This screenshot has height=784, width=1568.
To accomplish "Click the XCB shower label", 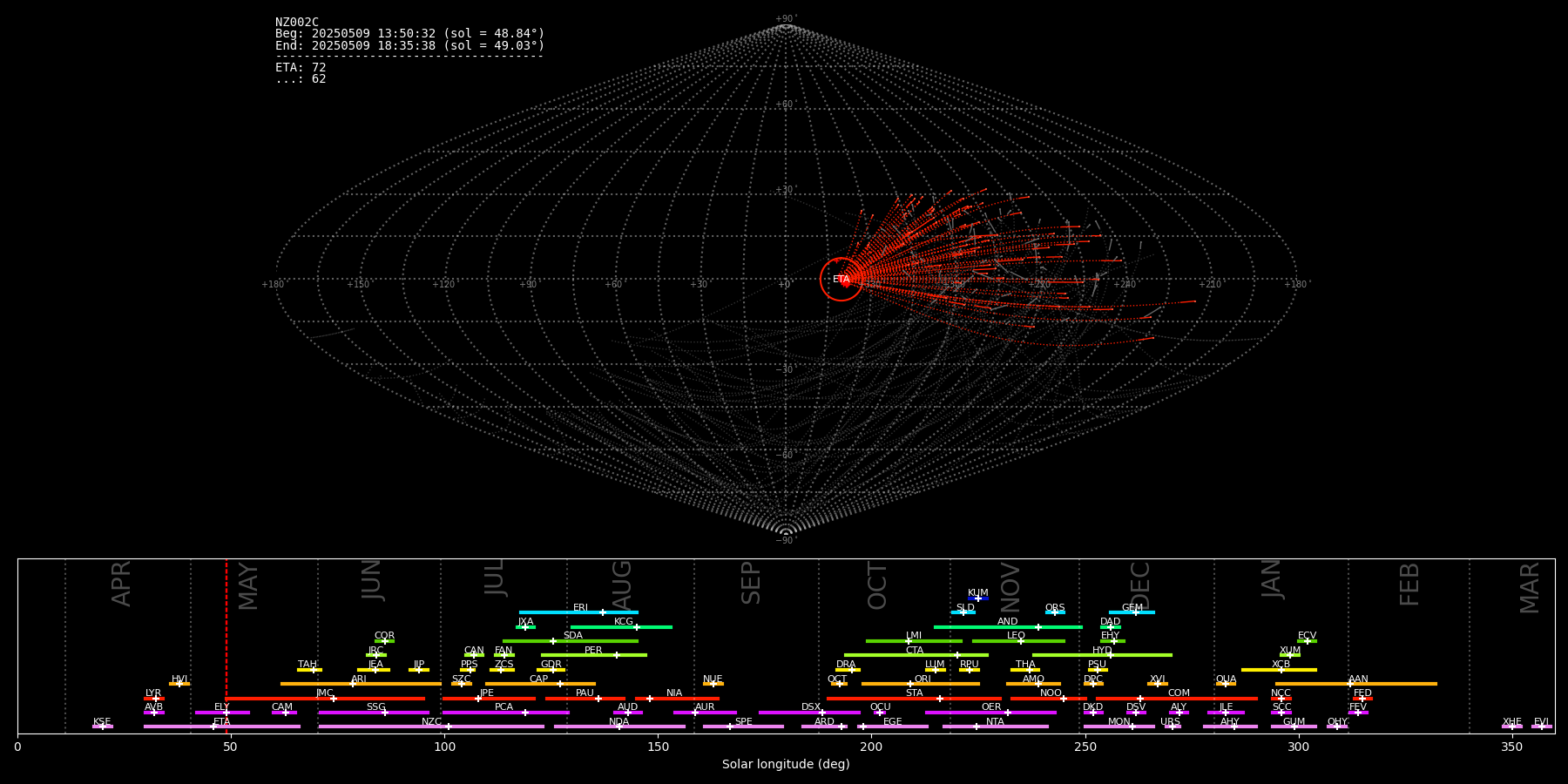I will [1281, 665].
